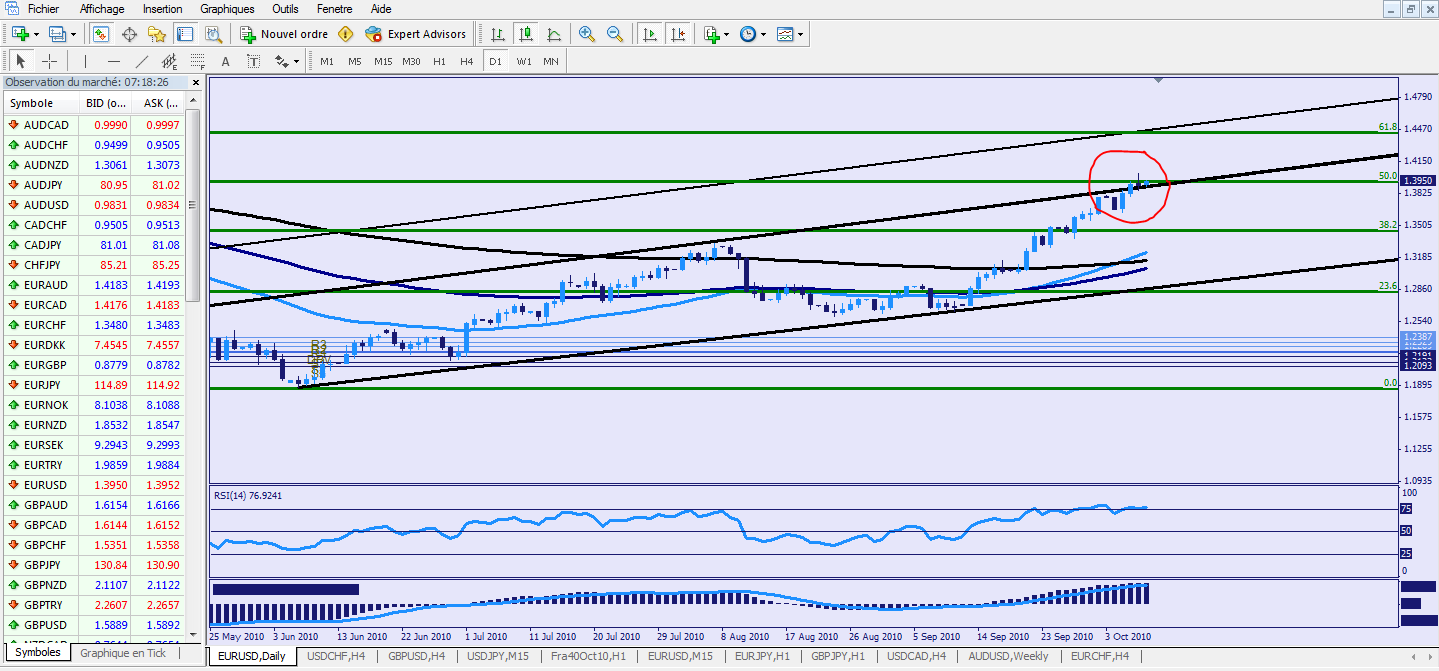This screenshot has height=671, width=1439.
Task: Click the Expert Advisors button
Action: pos(416,34)
